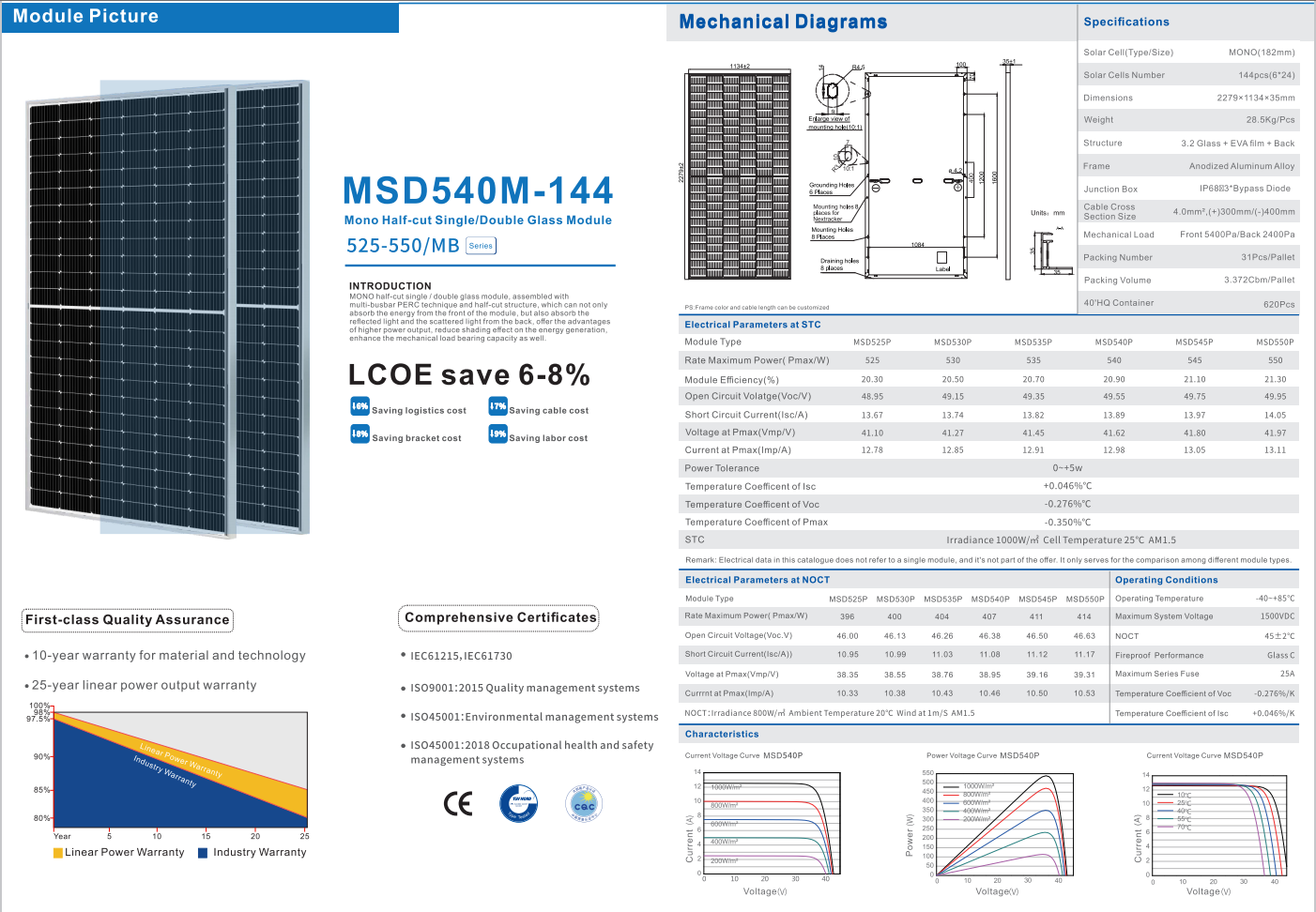Click the NOCT Rate Maximum Power value 396
This screenshot has width=1316, height=912.
pyautogui.click(x=848, y=616)
